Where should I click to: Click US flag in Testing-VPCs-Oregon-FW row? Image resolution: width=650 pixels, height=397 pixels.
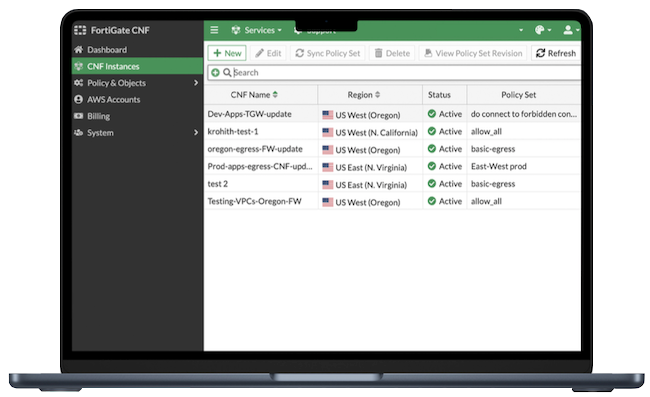coord(327,202)
